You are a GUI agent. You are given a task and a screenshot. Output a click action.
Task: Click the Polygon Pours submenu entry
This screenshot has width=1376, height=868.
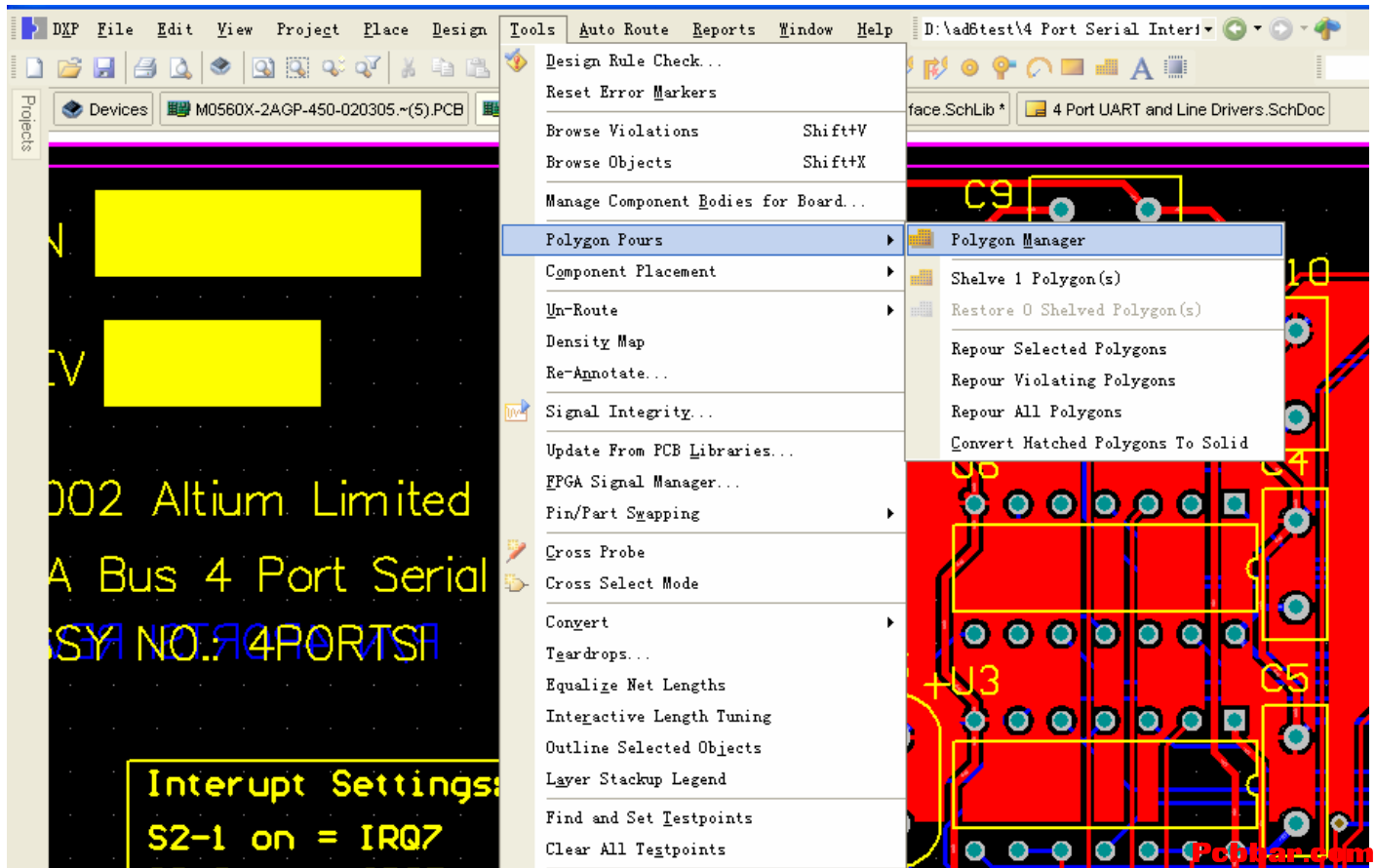703,240
